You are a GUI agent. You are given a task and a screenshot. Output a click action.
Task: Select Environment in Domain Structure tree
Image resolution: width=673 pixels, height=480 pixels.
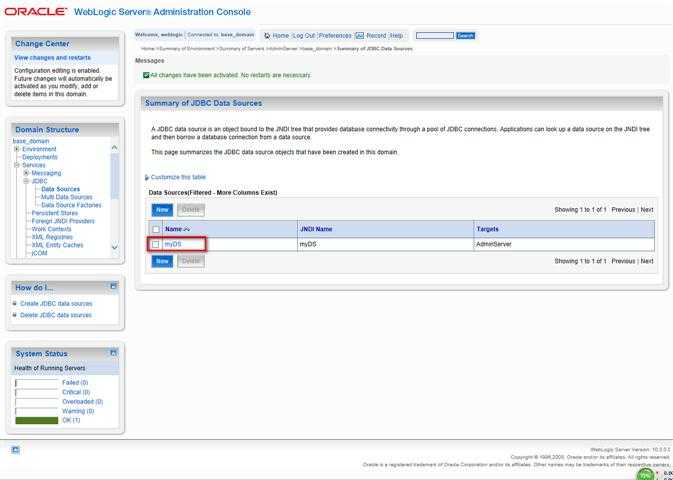point(39,149)
